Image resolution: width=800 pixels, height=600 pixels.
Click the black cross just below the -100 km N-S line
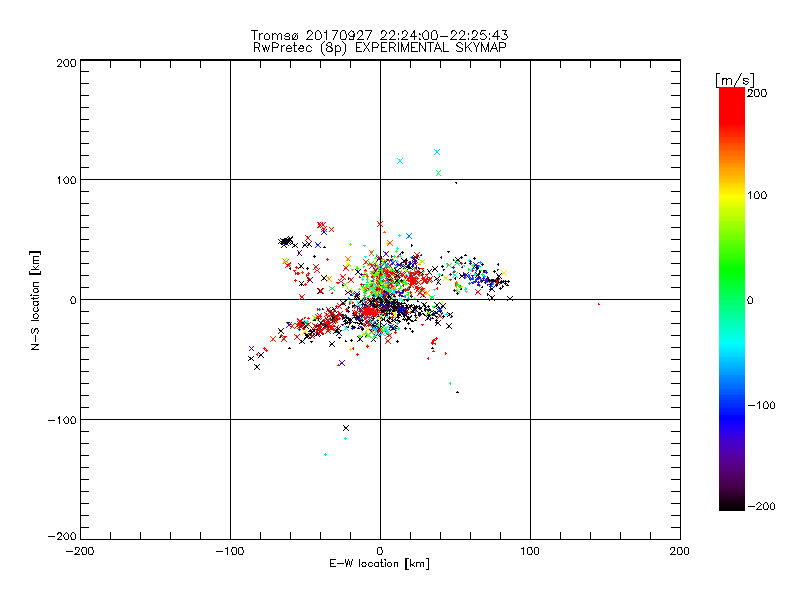346,428
